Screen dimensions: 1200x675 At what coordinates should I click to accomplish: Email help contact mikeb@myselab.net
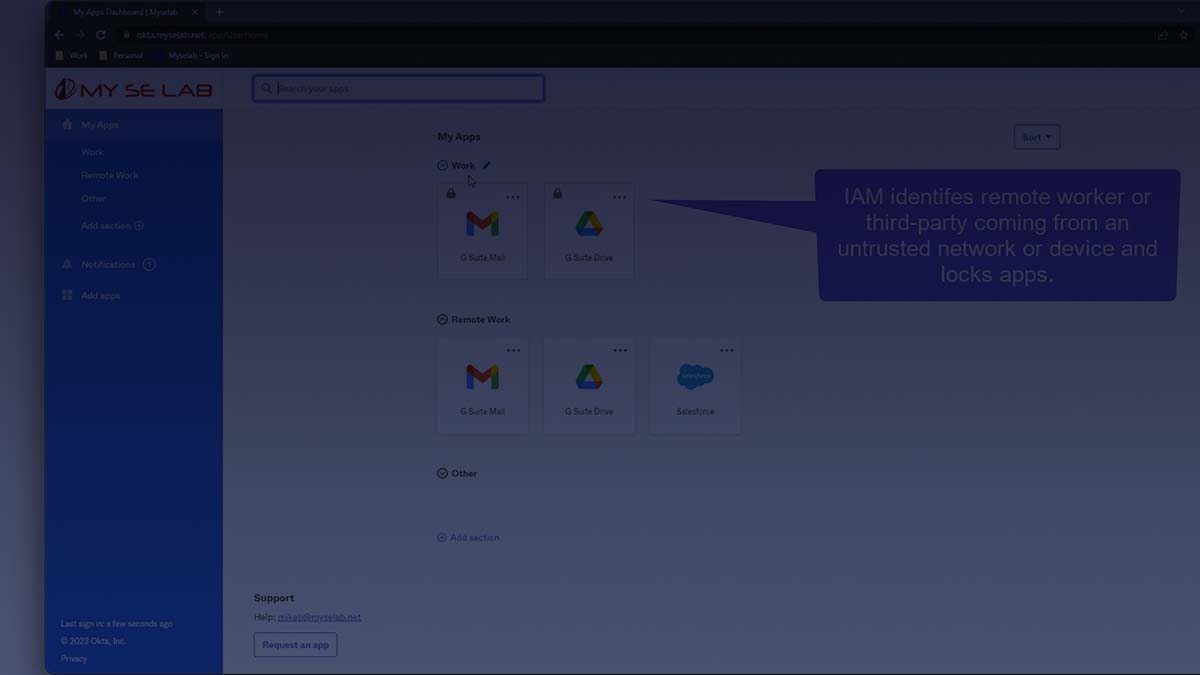click(319, 618)
